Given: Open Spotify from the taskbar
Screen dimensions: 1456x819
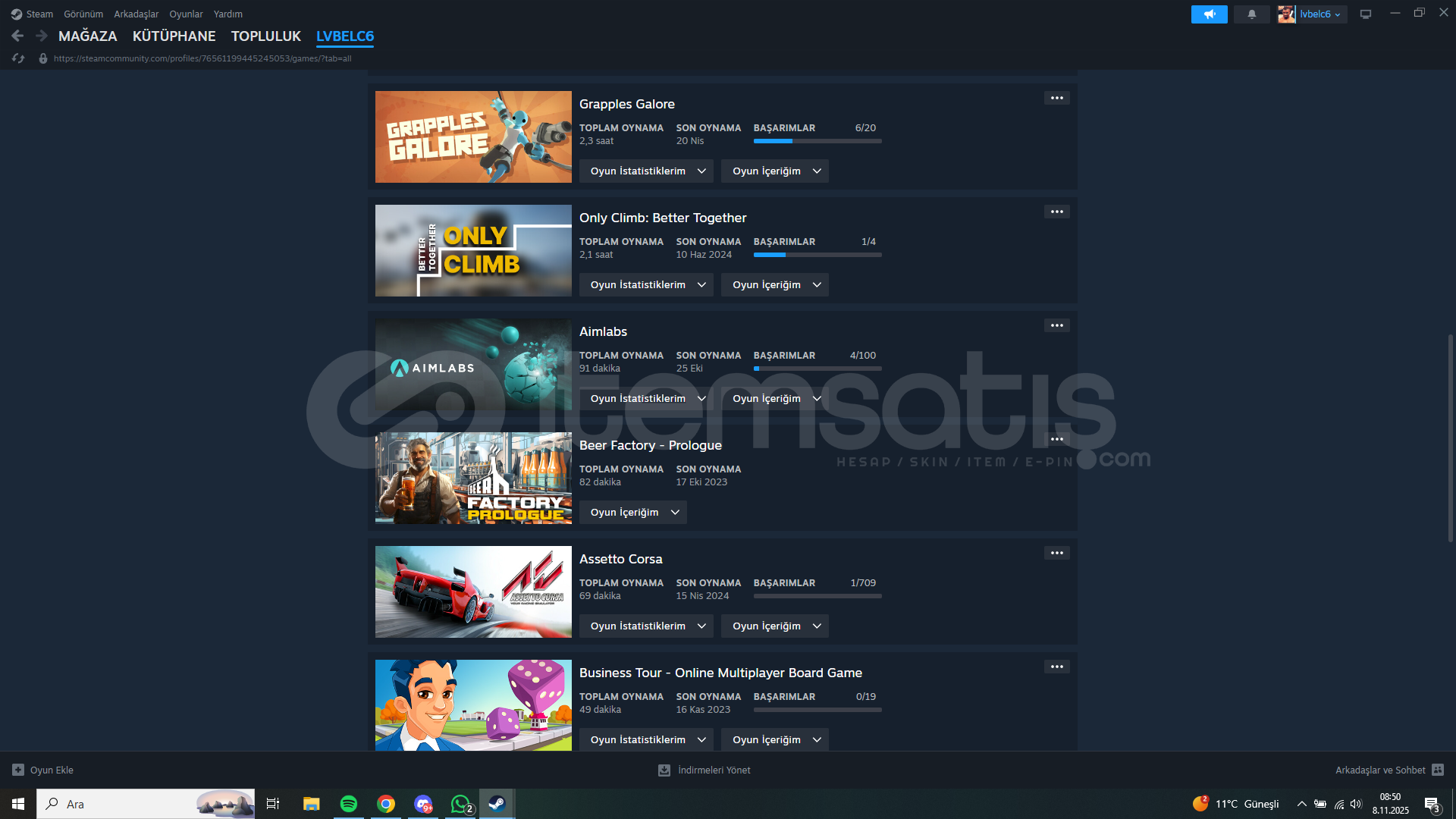Looking at the screenshot, I should pyautogui.click(x=349, y=804).
